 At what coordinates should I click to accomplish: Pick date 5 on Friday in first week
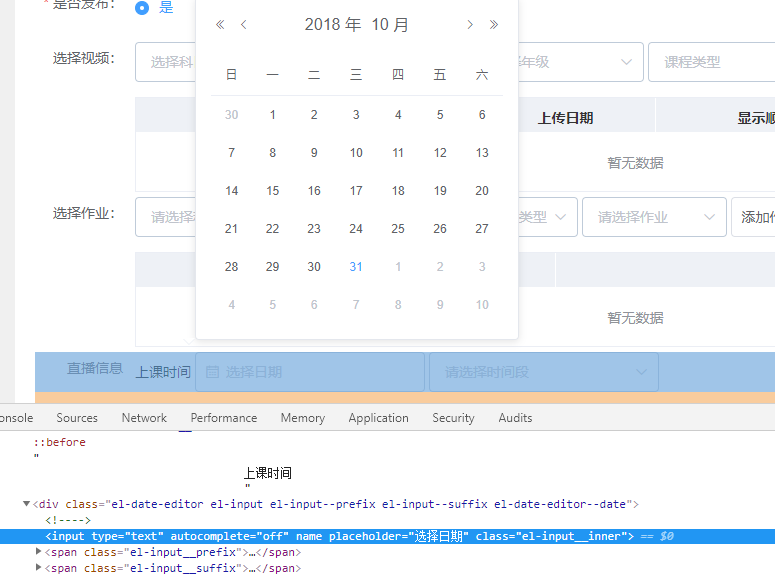[x=440, y=115]
